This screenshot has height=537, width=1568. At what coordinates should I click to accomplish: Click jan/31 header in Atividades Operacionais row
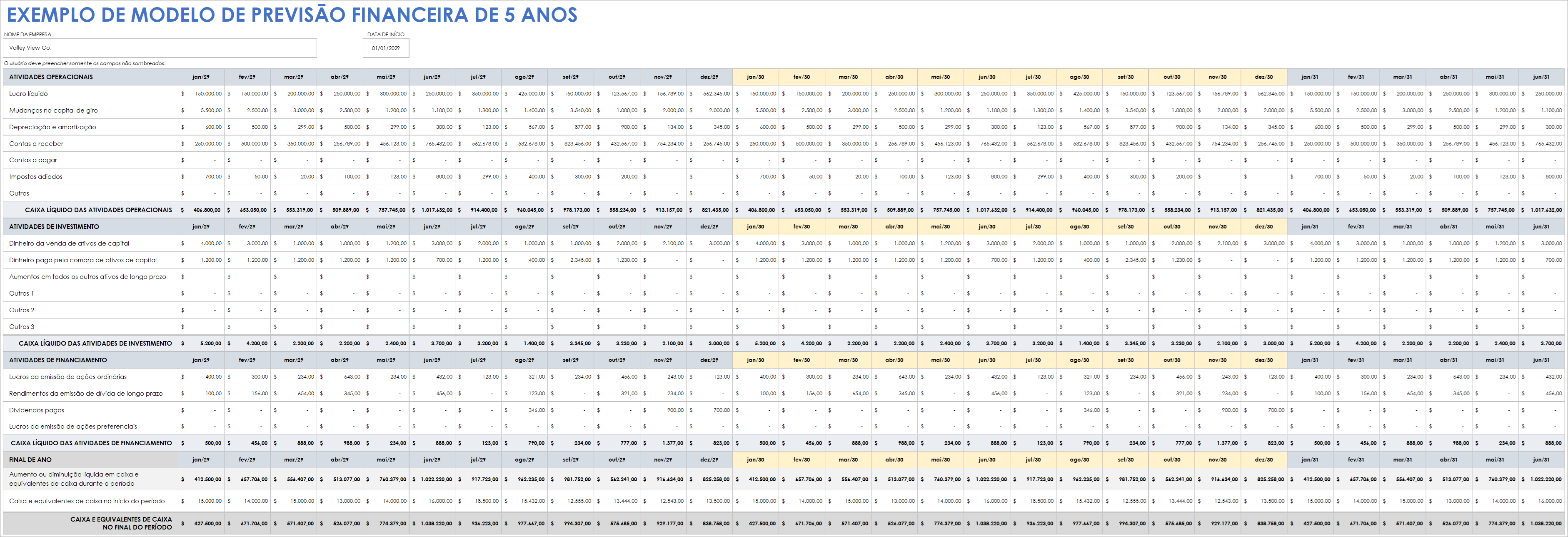click(x=1310, y=77)
